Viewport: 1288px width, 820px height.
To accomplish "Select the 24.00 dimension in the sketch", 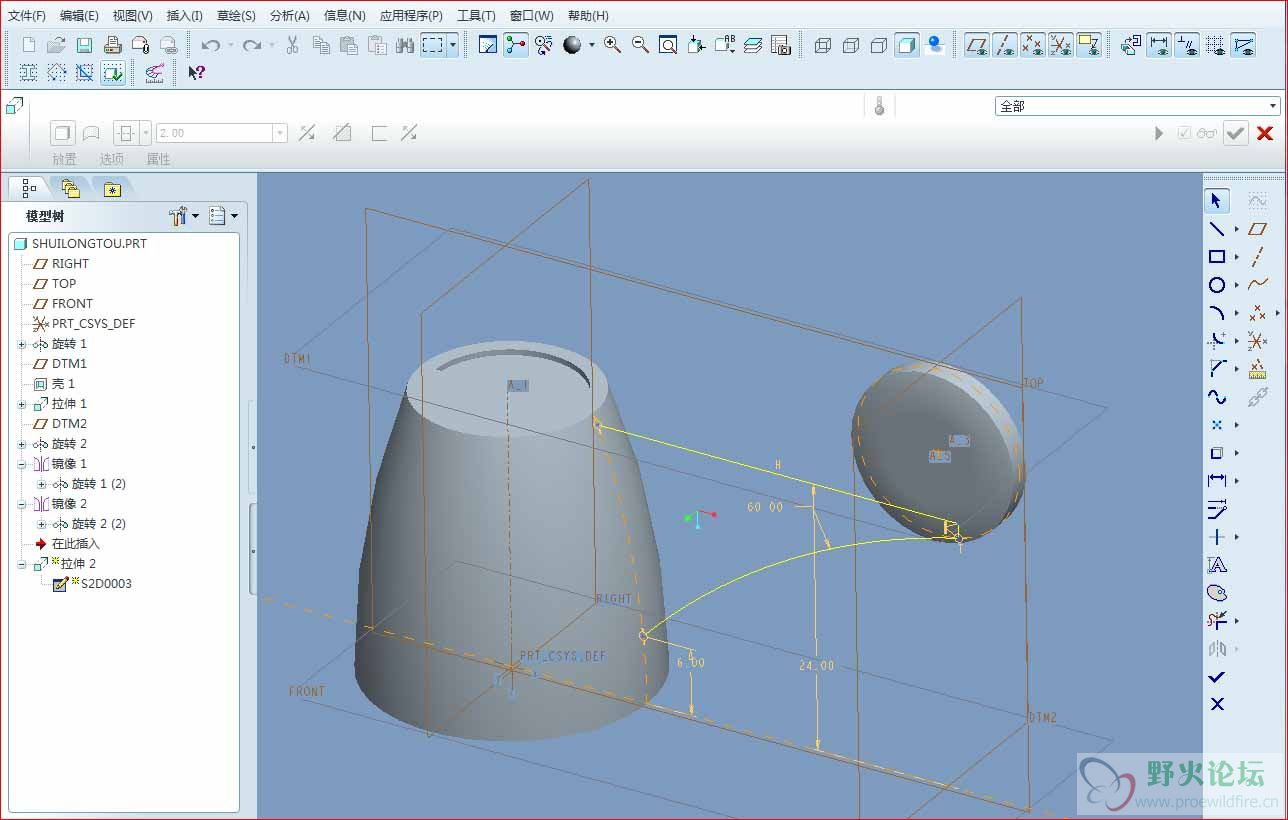I will [816, 665].
